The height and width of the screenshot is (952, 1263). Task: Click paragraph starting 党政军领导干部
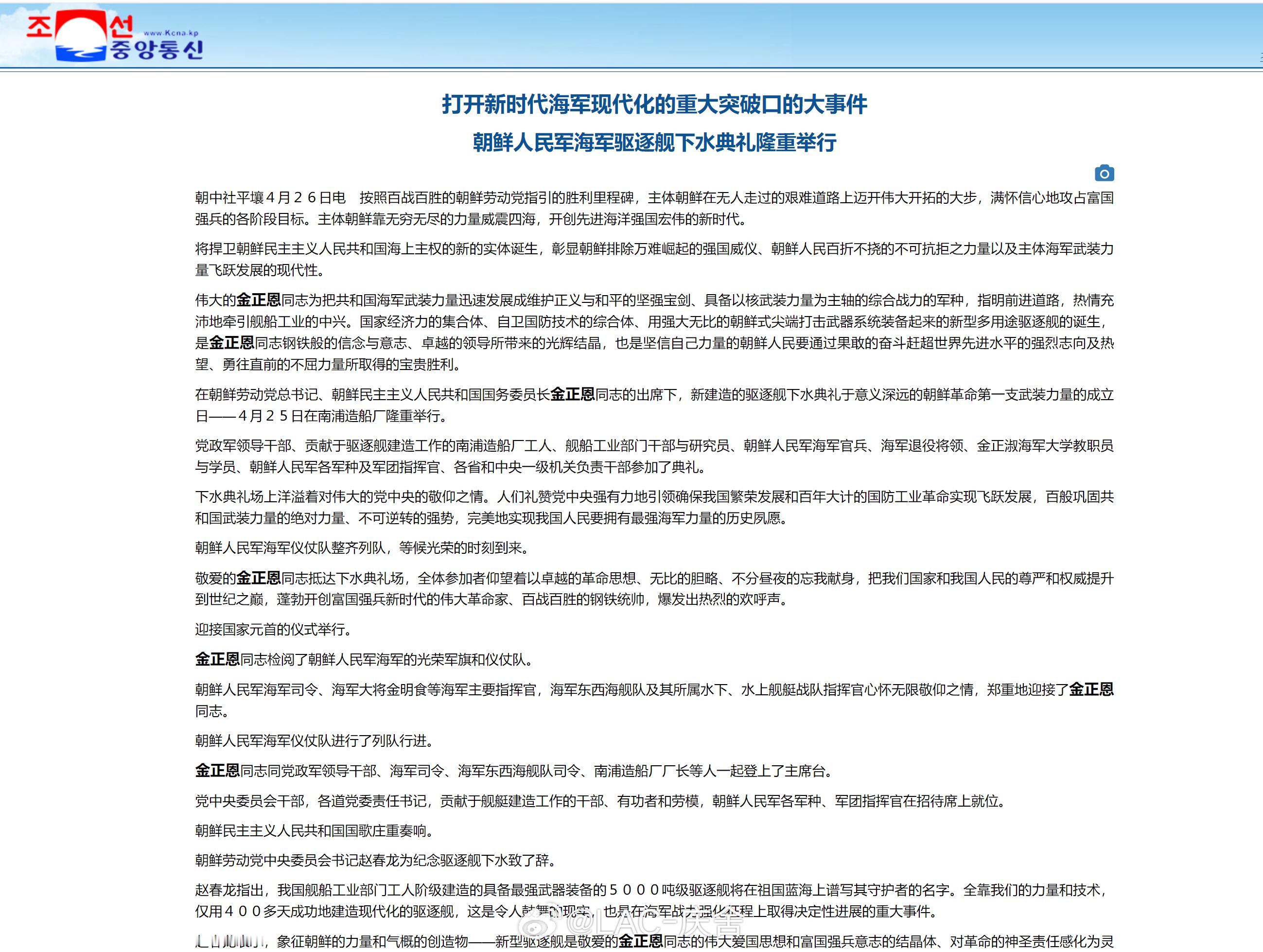pos(654,456)
